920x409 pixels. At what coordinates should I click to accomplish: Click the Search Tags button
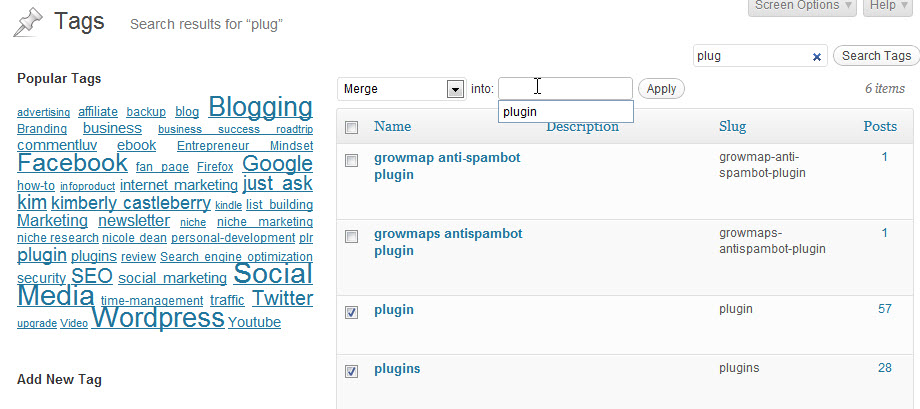(877, 56)
